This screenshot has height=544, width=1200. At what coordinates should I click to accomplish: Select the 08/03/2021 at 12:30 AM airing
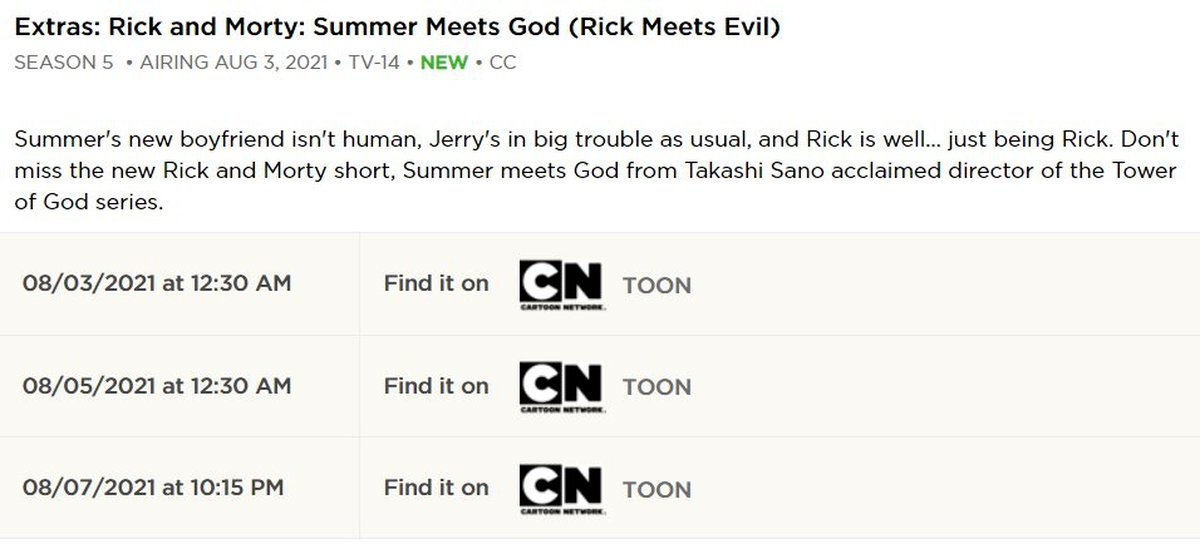[157, 284]
